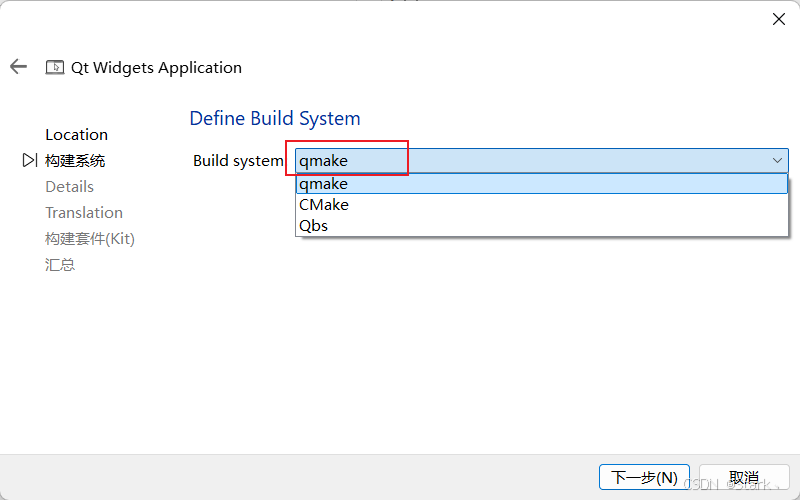
Task: Click the Qt Widgets Application title text
Action: [x=156, y=67]
